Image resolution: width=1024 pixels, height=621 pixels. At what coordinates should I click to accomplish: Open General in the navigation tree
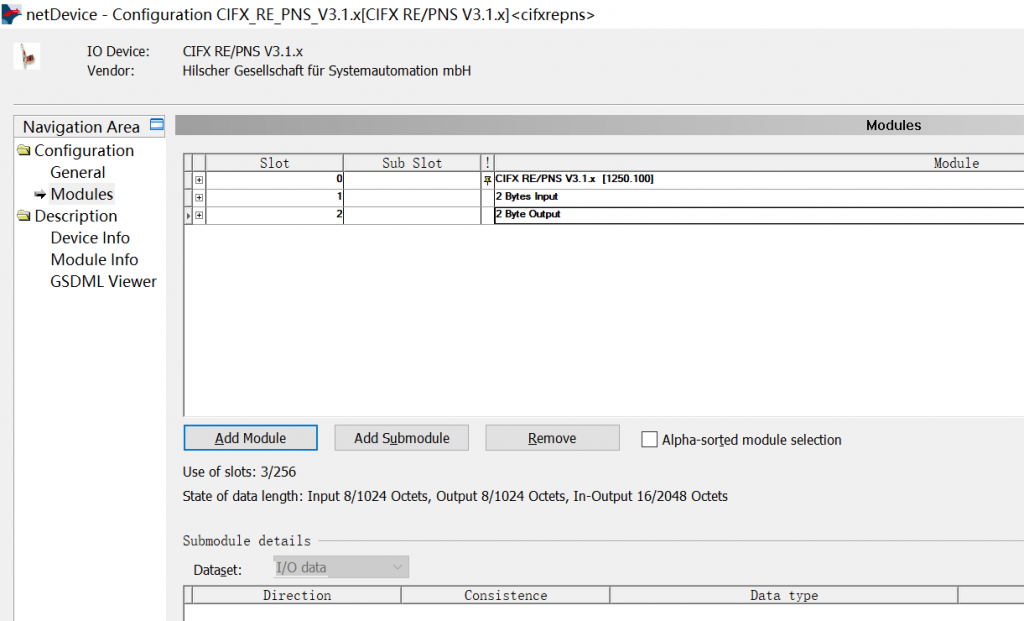click(x=78, y=173)
